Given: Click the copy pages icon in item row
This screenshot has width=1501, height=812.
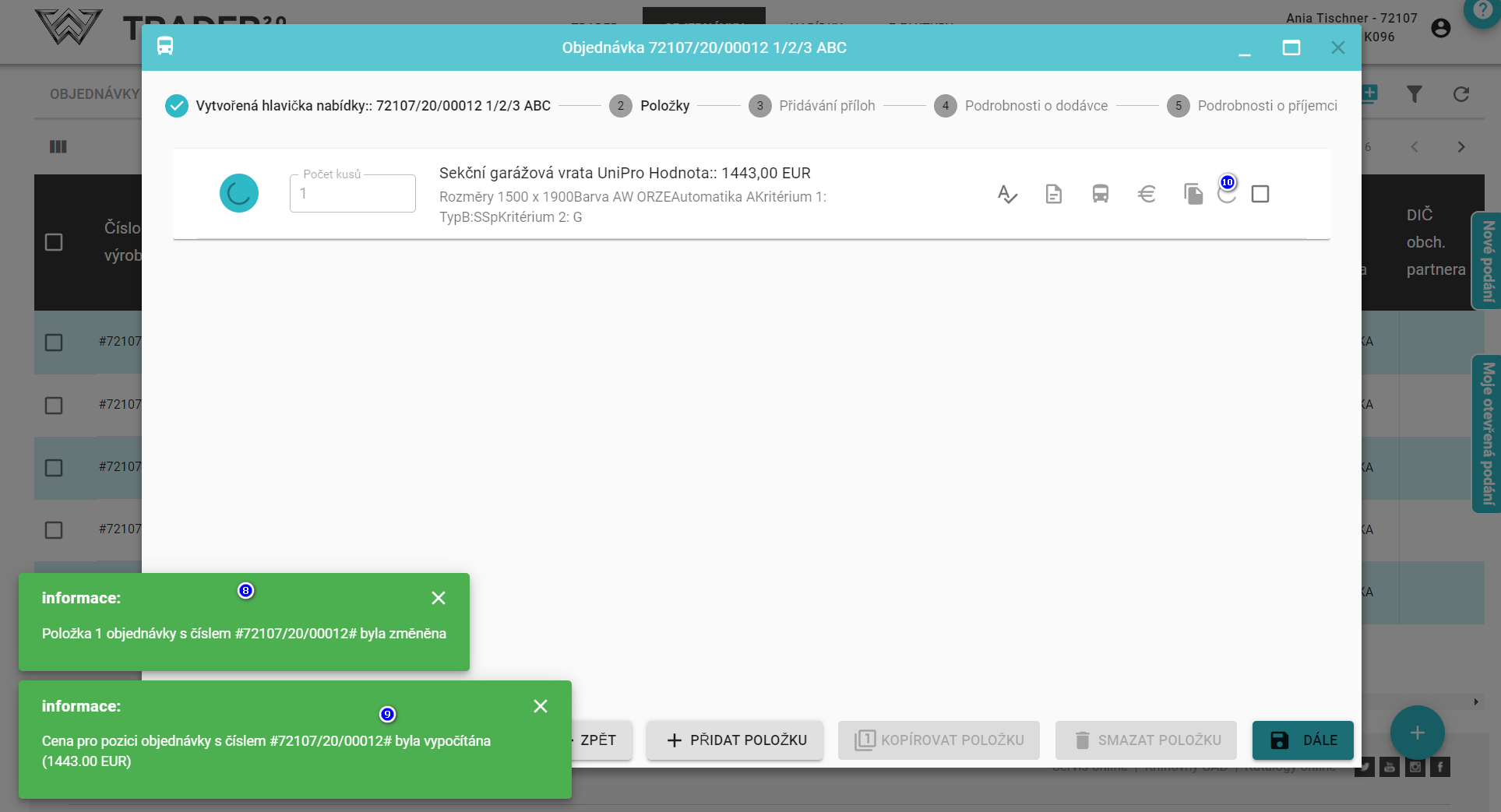Looking at the screenshot, I should [1193, 194].
